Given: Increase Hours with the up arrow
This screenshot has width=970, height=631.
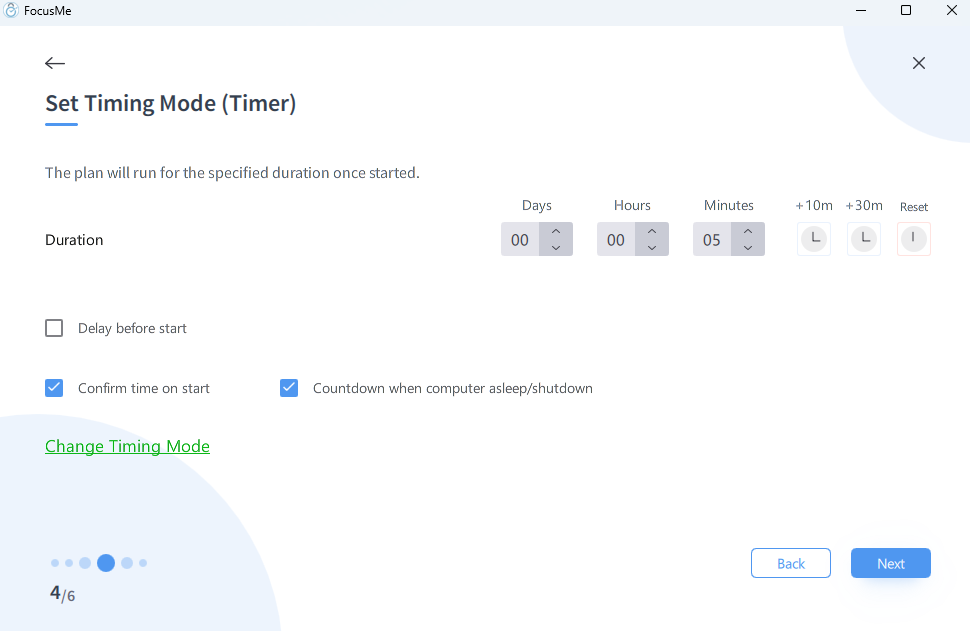Looking at the screenshot, I should pyautogui.click(x=652, y=231).
